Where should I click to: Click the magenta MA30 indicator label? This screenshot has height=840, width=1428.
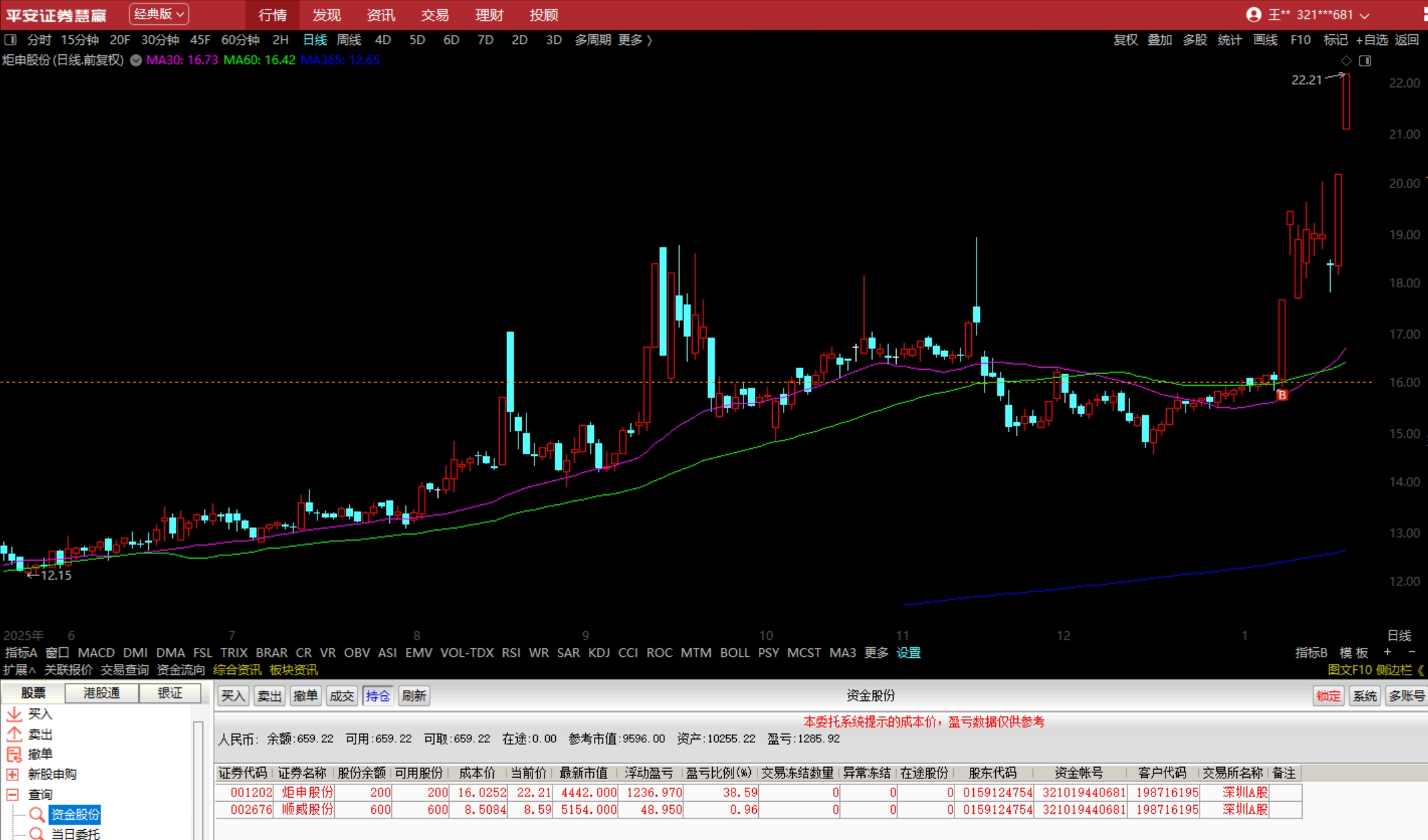pyautogui.click(x=182, y=60)
